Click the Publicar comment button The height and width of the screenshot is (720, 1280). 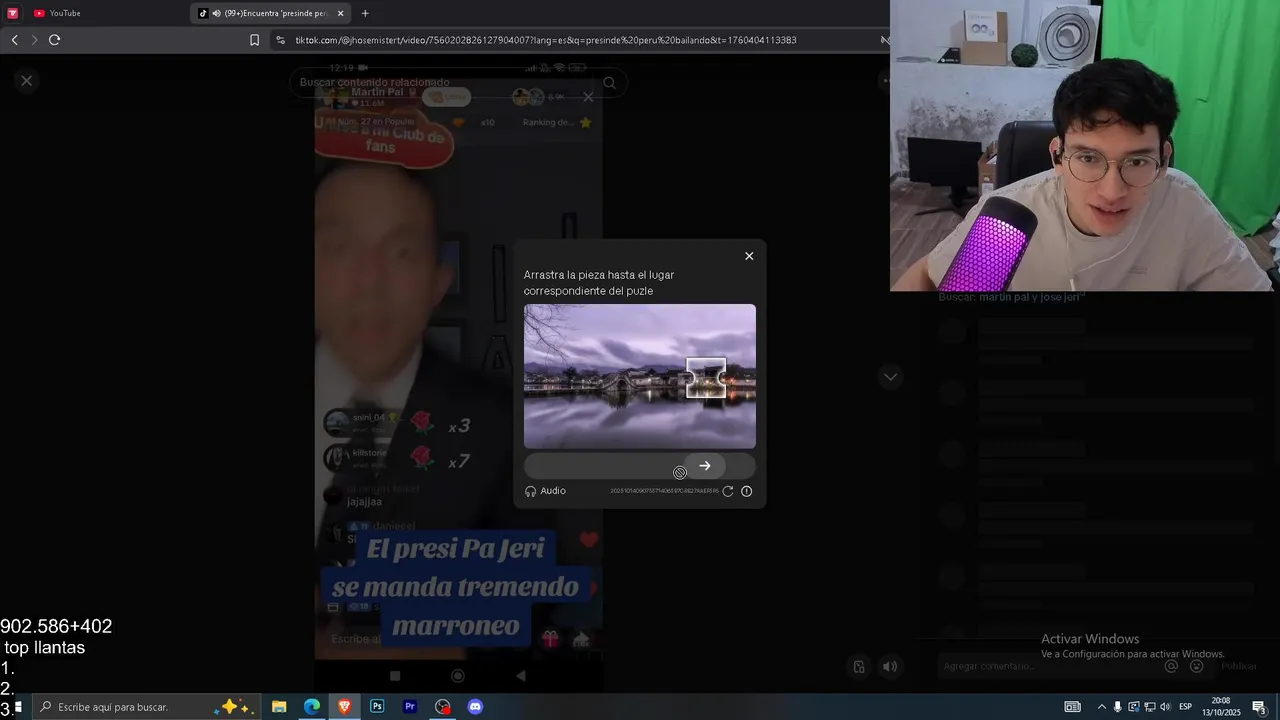pos(1239,666)
